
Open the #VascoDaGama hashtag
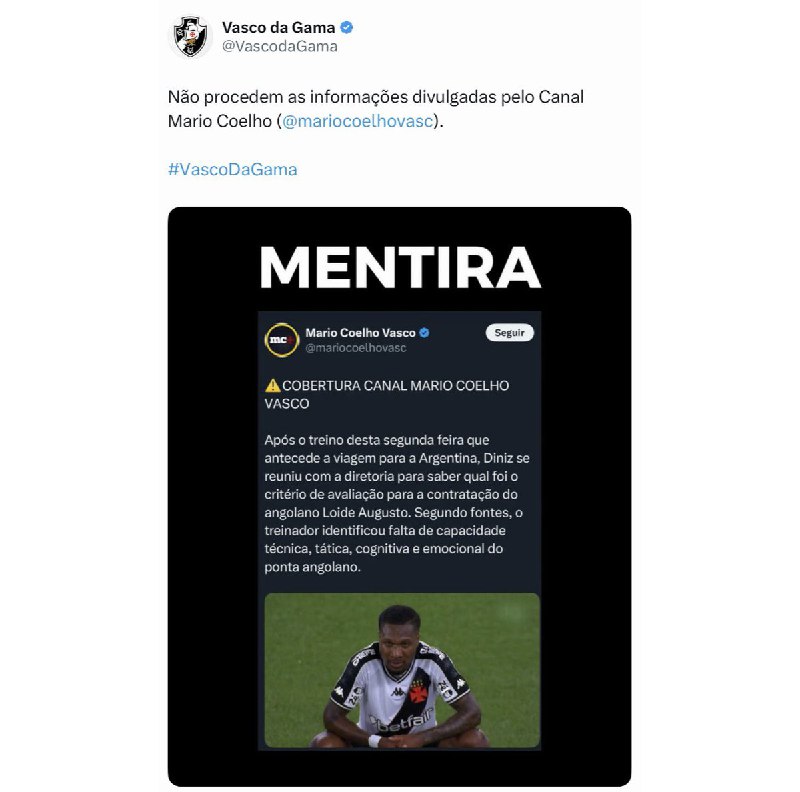233,169
